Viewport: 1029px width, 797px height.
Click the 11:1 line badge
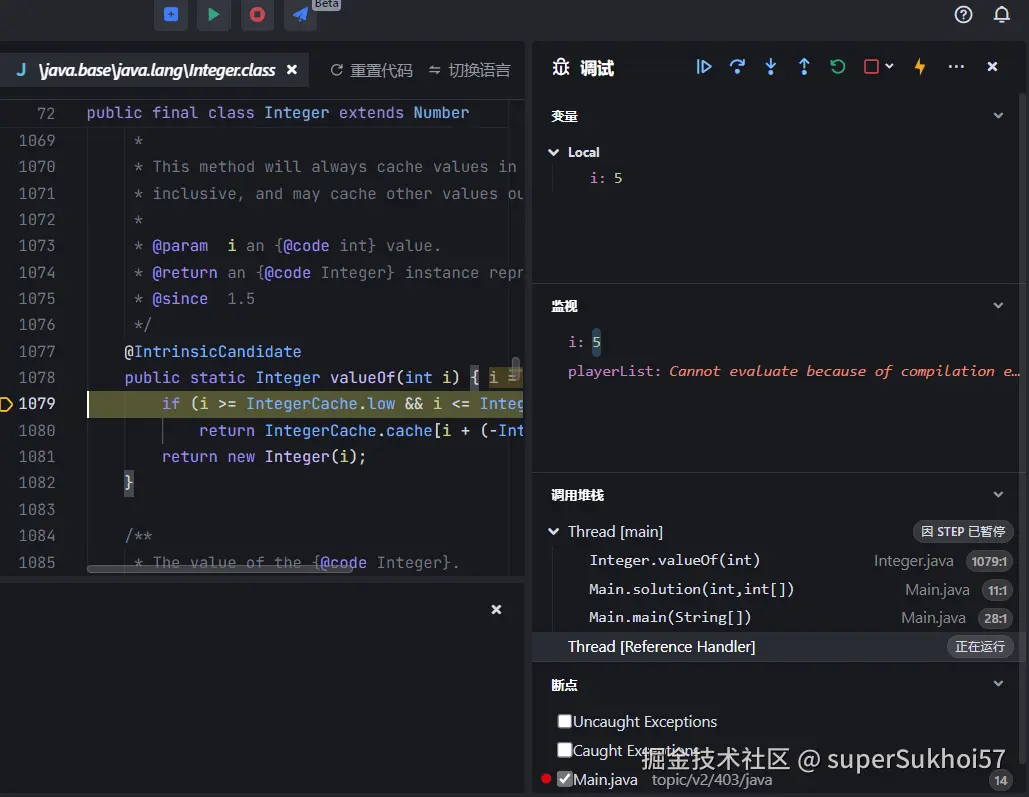pos(997,590)
